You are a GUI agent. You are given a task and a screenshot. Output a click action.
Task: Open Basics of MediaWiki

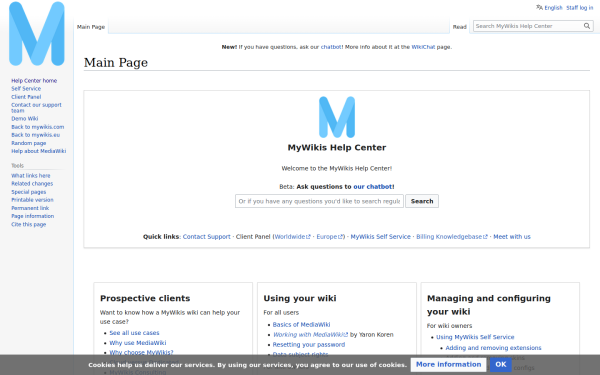(x=302, y=325)
